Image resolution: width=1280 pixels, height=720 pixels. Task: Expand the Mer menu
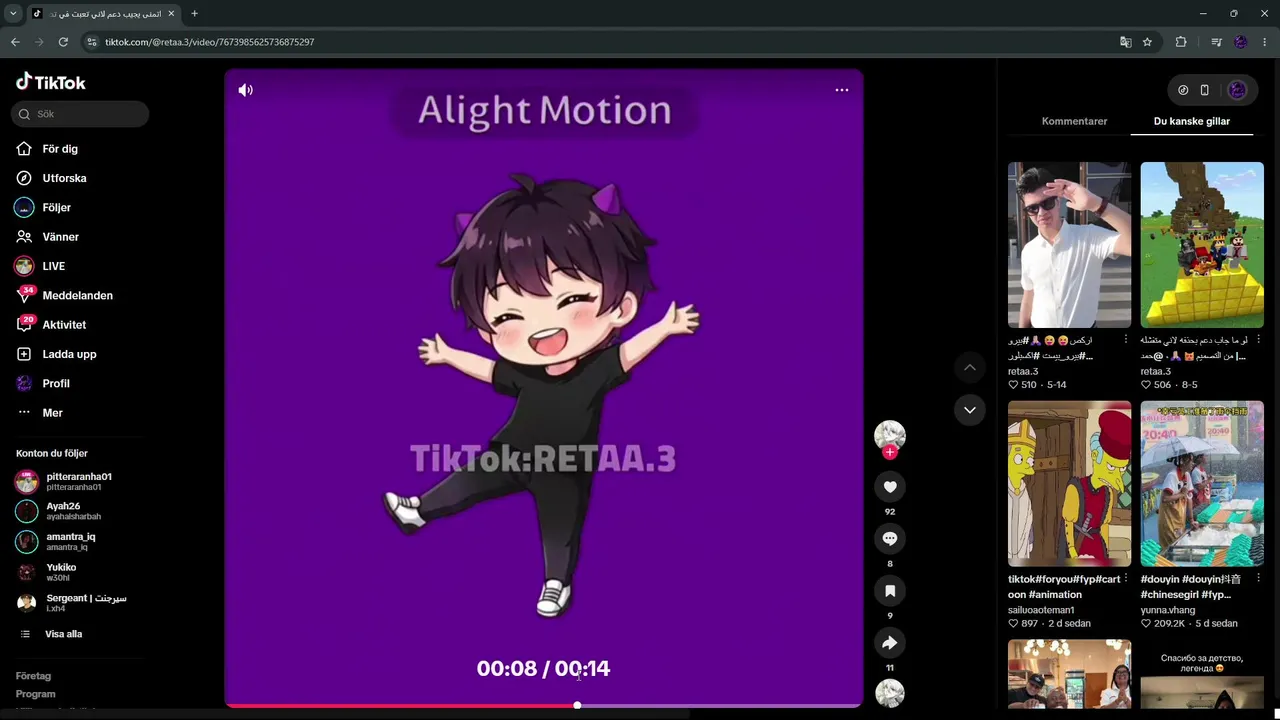coord(52,413)
